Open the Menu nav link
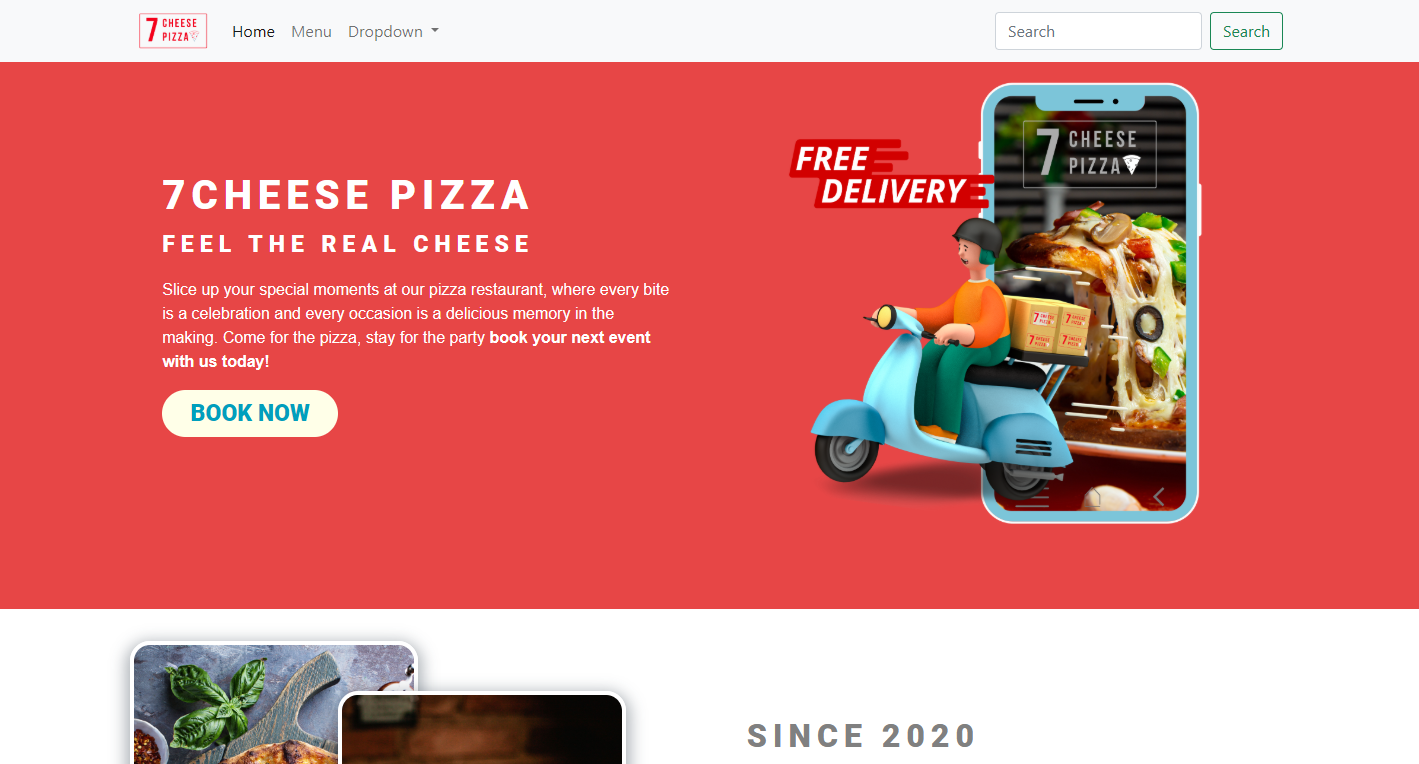 click(x=311, y=31)
